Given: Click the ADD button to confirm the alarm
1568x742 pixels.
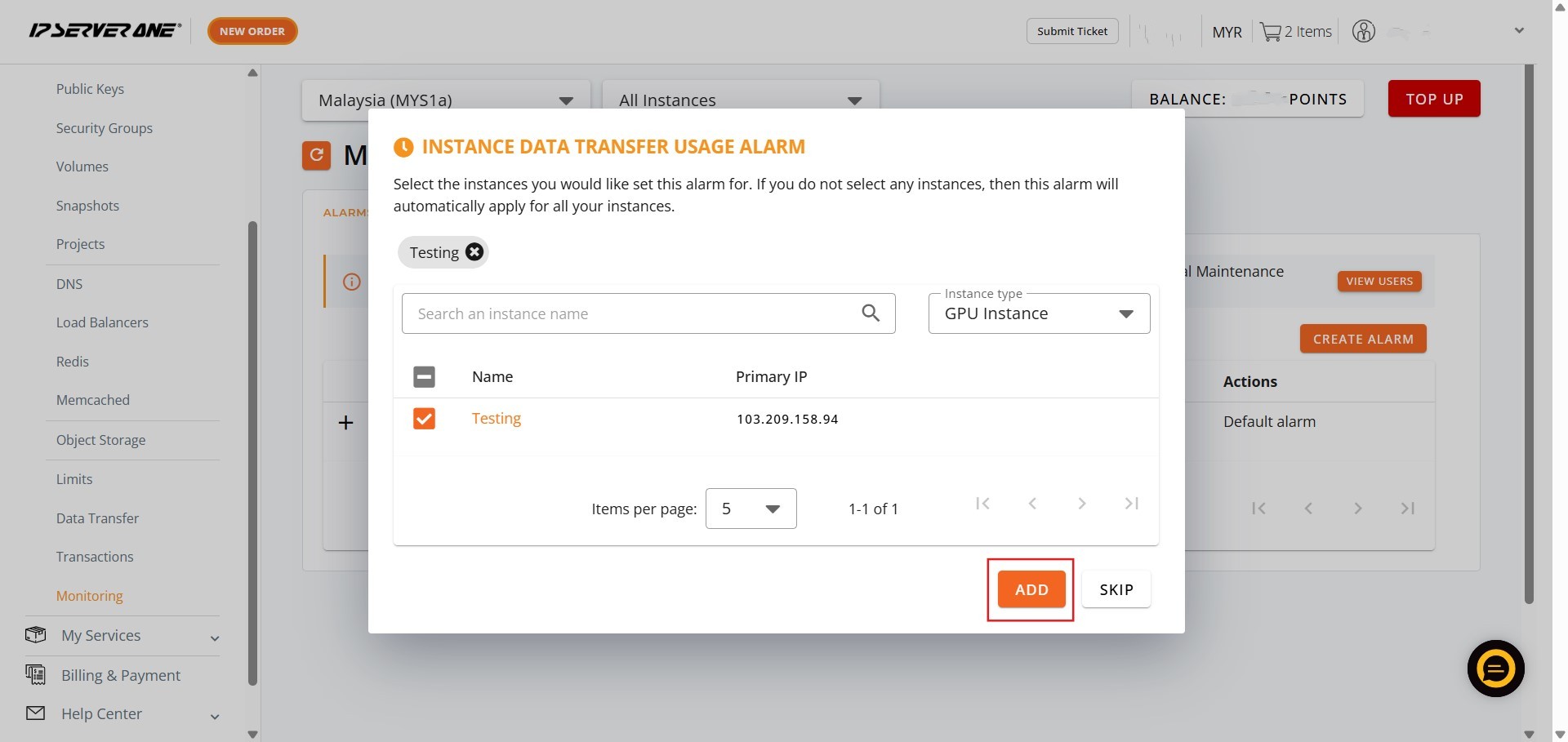Looking at the screenshot, I should 1031,589.
